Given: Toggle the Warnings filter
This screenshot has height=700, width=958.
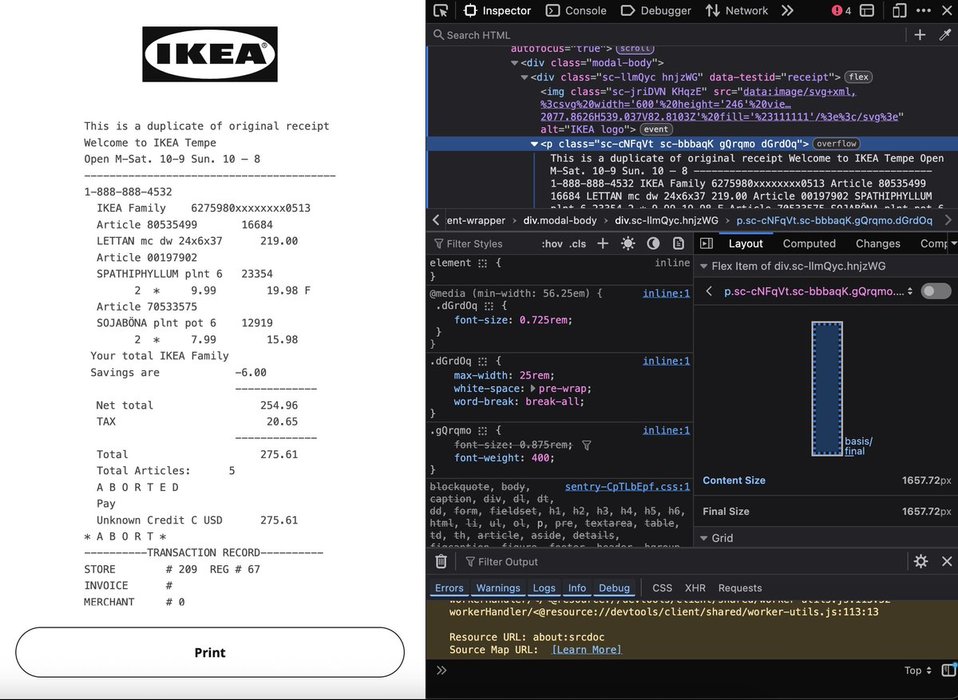Looking at the screenshot, I should point(498,588).
